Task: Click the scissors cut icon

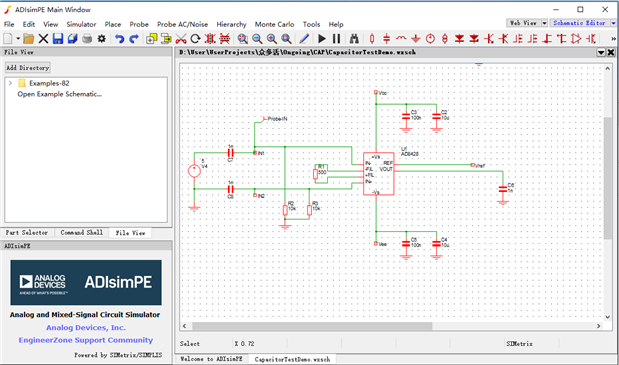Action: tap(181, 39)
